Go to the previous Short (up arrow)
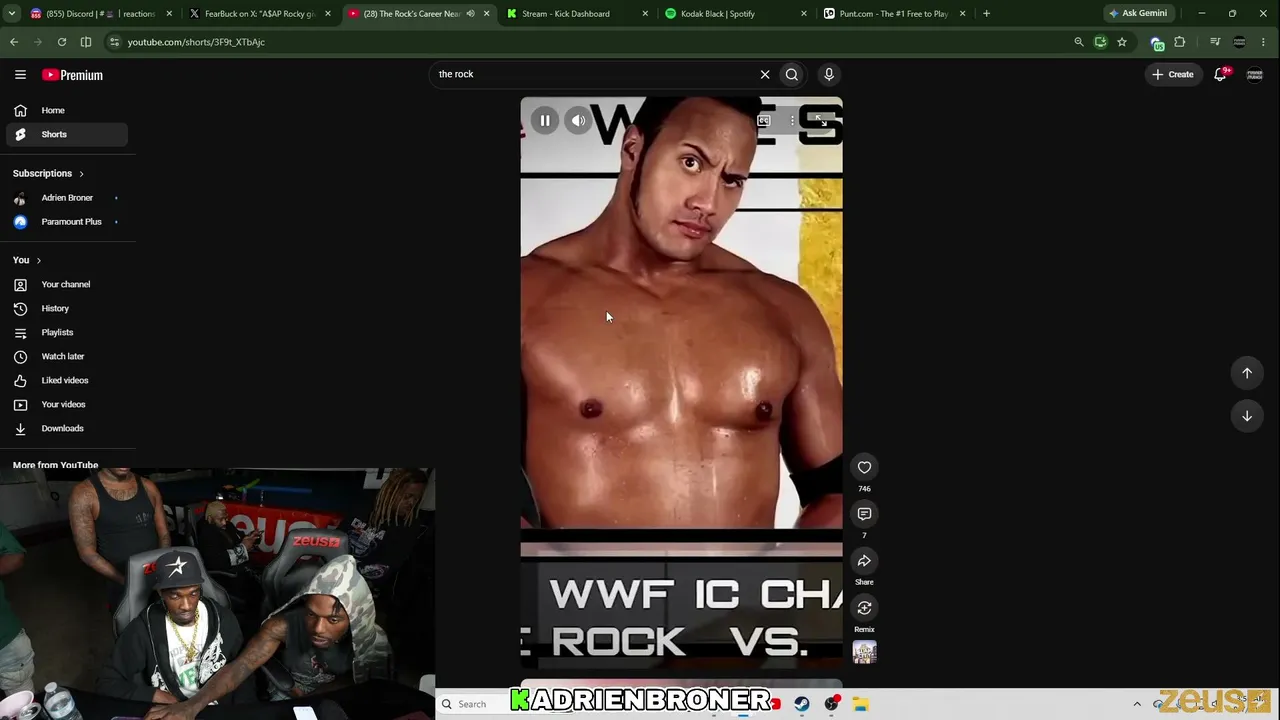The image size is (1280, 720). [1247, 373]
